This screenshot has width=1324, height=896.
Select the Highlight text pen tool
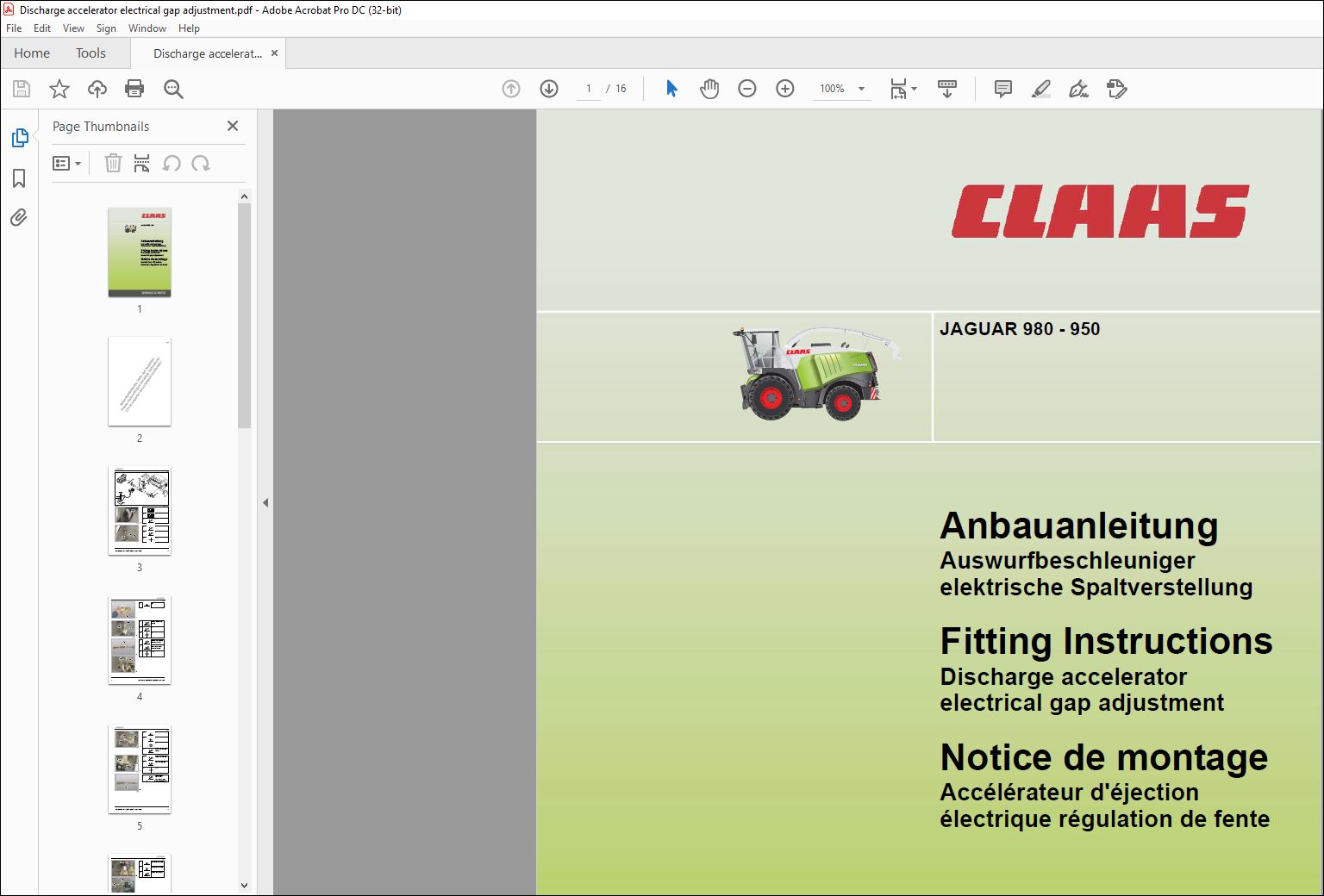1040,89
